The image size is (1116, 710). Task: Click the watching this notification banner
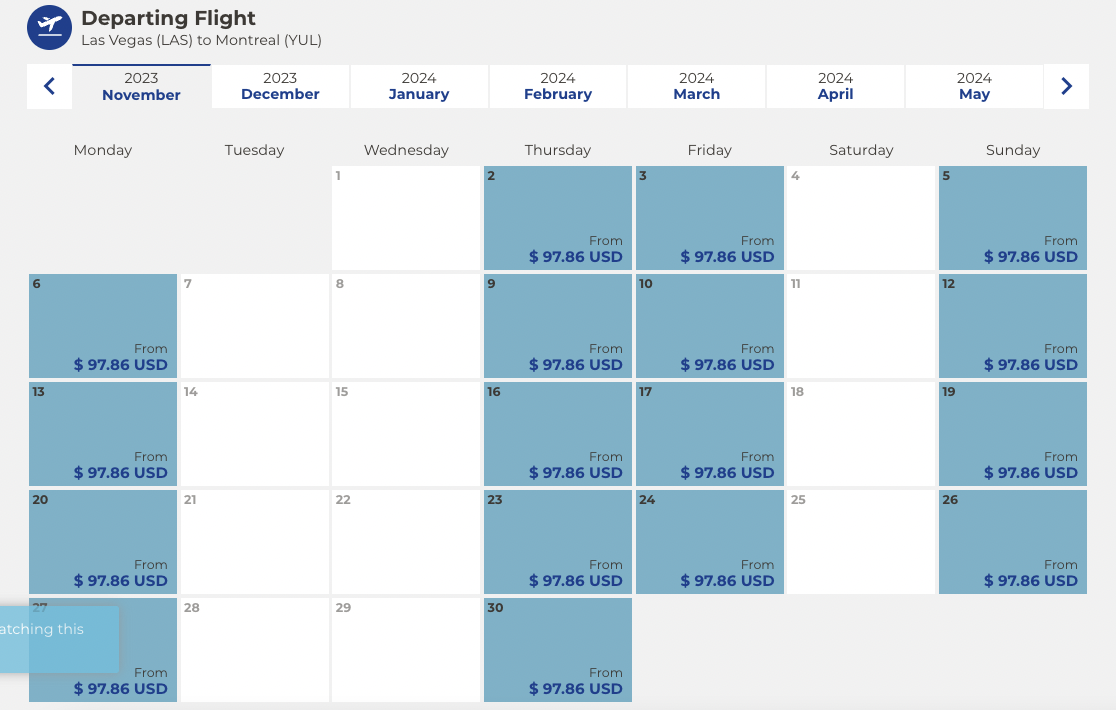point(59,639)
